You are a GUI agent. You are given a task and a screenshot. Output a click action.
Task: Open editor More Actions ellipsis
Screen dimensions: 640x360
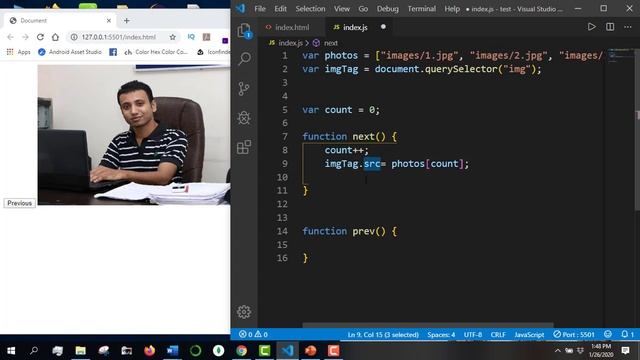[628, 27]
